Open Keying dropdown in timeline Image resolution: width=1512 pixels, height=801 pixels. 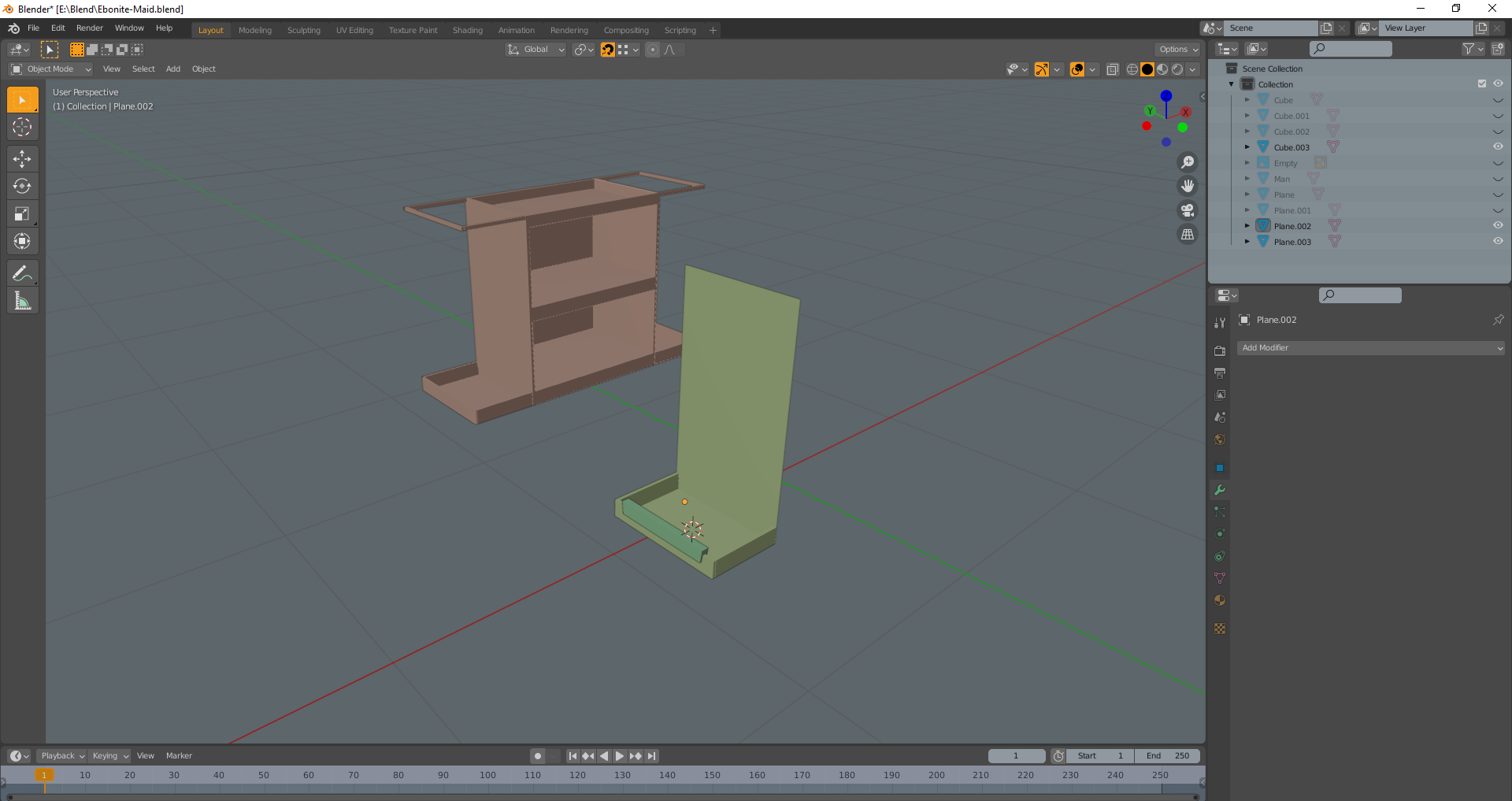click(x=109, y=756)
